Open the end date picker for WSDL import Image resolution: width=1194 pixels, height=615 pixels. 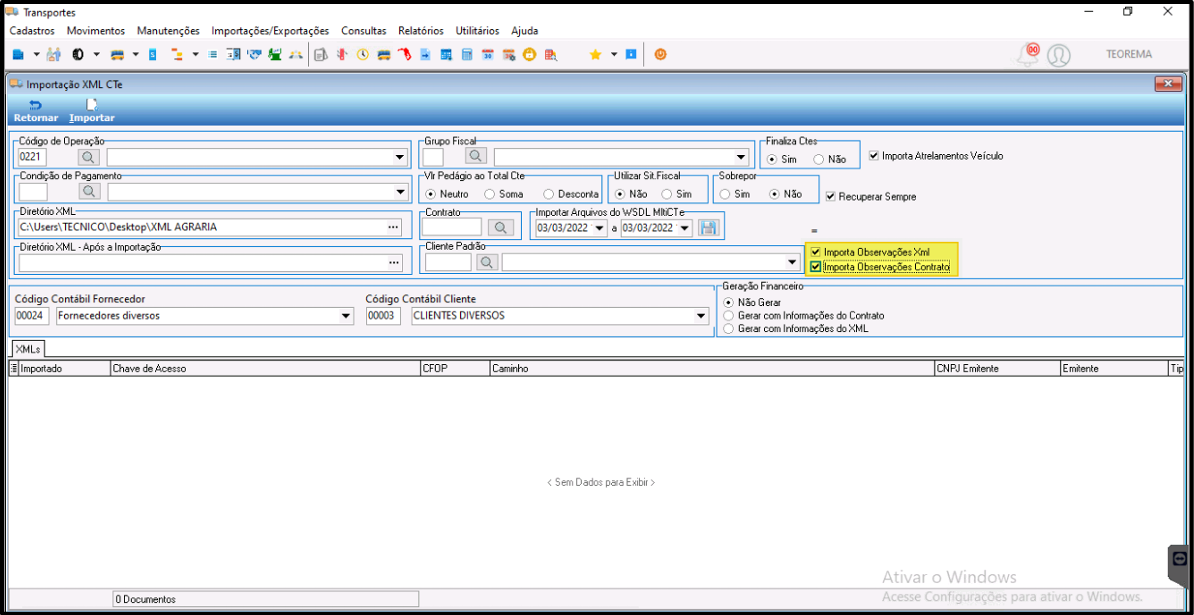[685, 228]
